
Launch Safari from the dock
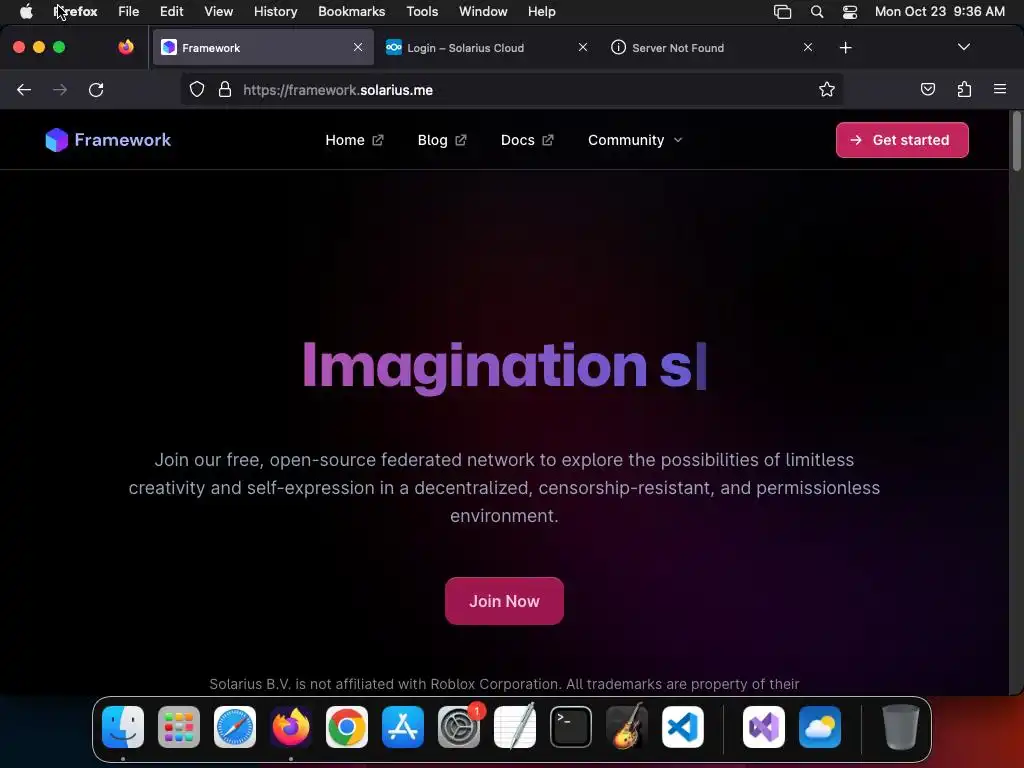point(235,727)
